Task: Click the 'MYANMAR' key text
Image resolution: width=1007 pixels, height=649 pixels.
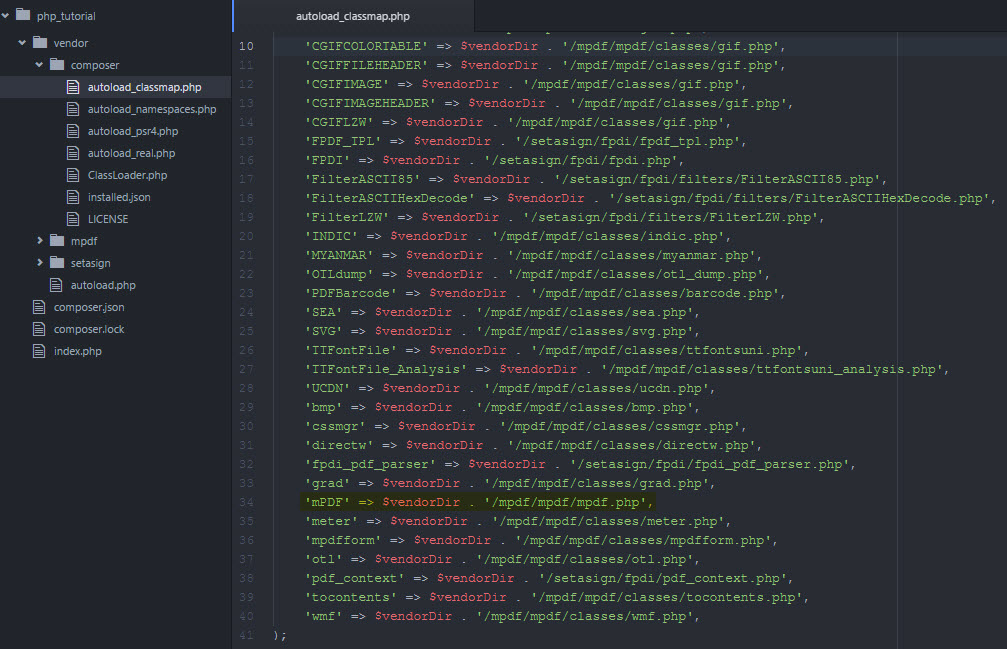Action: (x=338, y=255)
